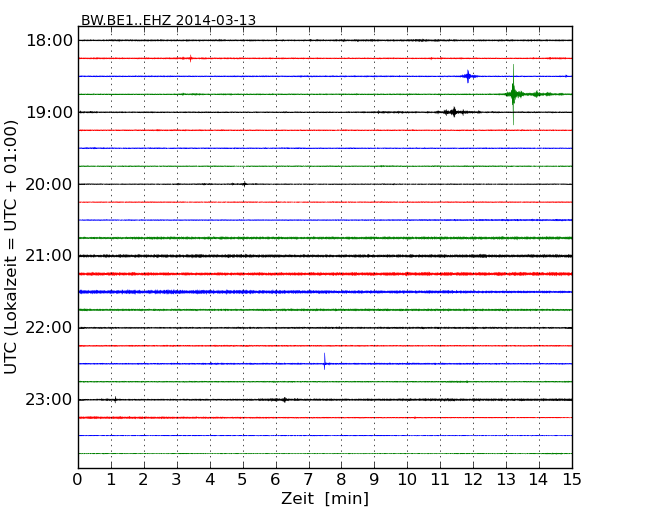650x520 pixels.
Task: Click x-axis tick label 6
Action: [x=276, y=479]
